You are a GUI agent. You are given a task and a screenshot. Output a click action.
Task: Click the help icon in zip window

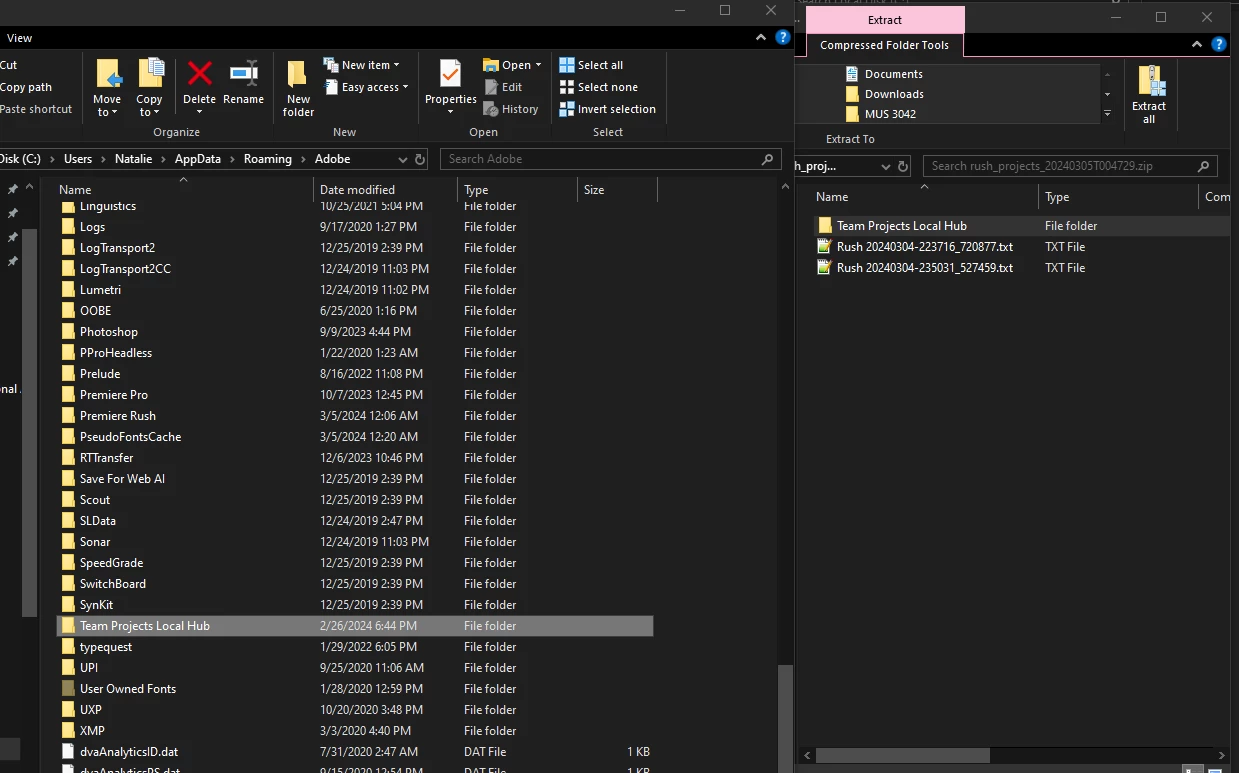(x=1219, y=45)
